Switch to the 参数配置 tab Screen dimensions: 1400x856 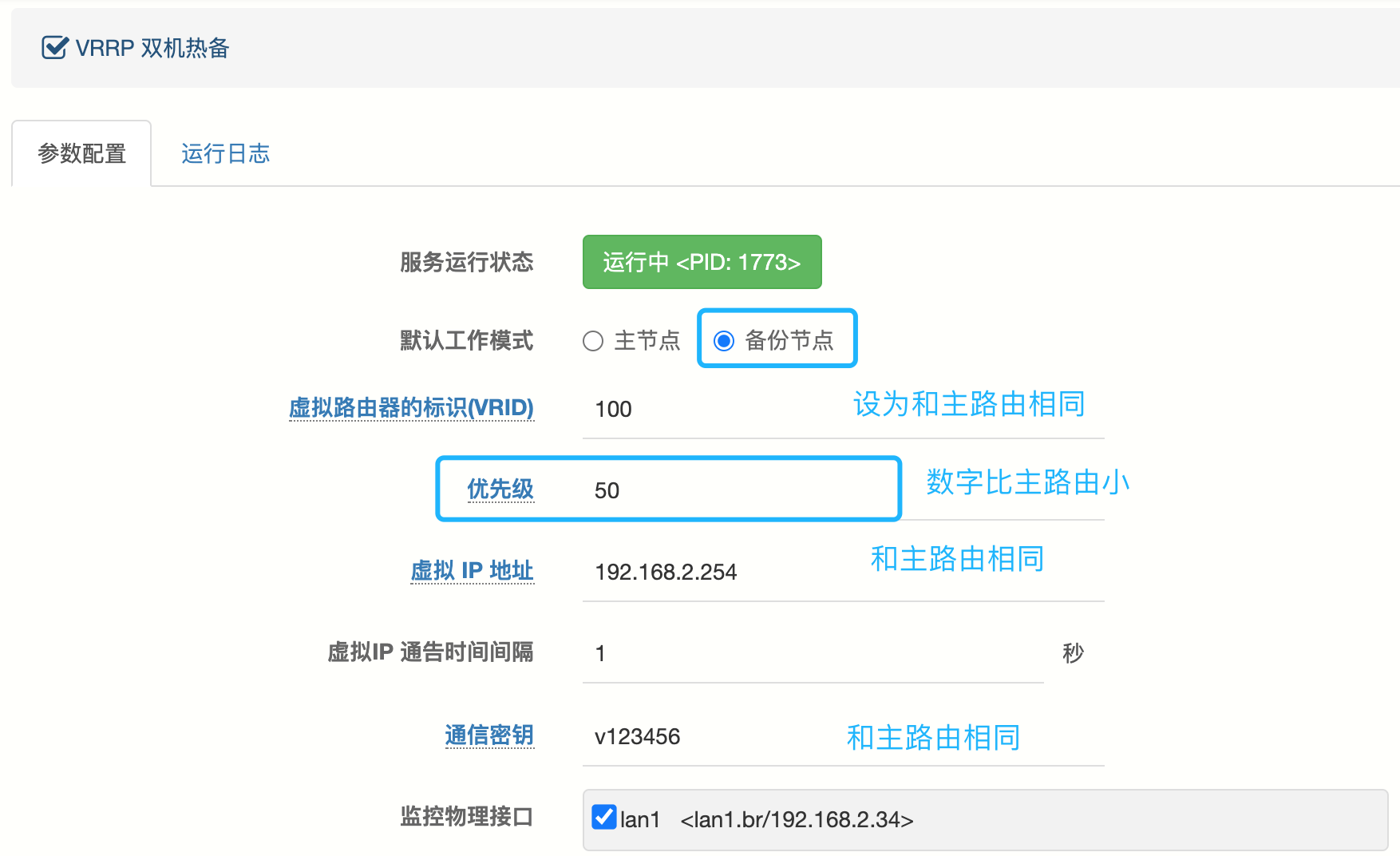coord(81,153)
